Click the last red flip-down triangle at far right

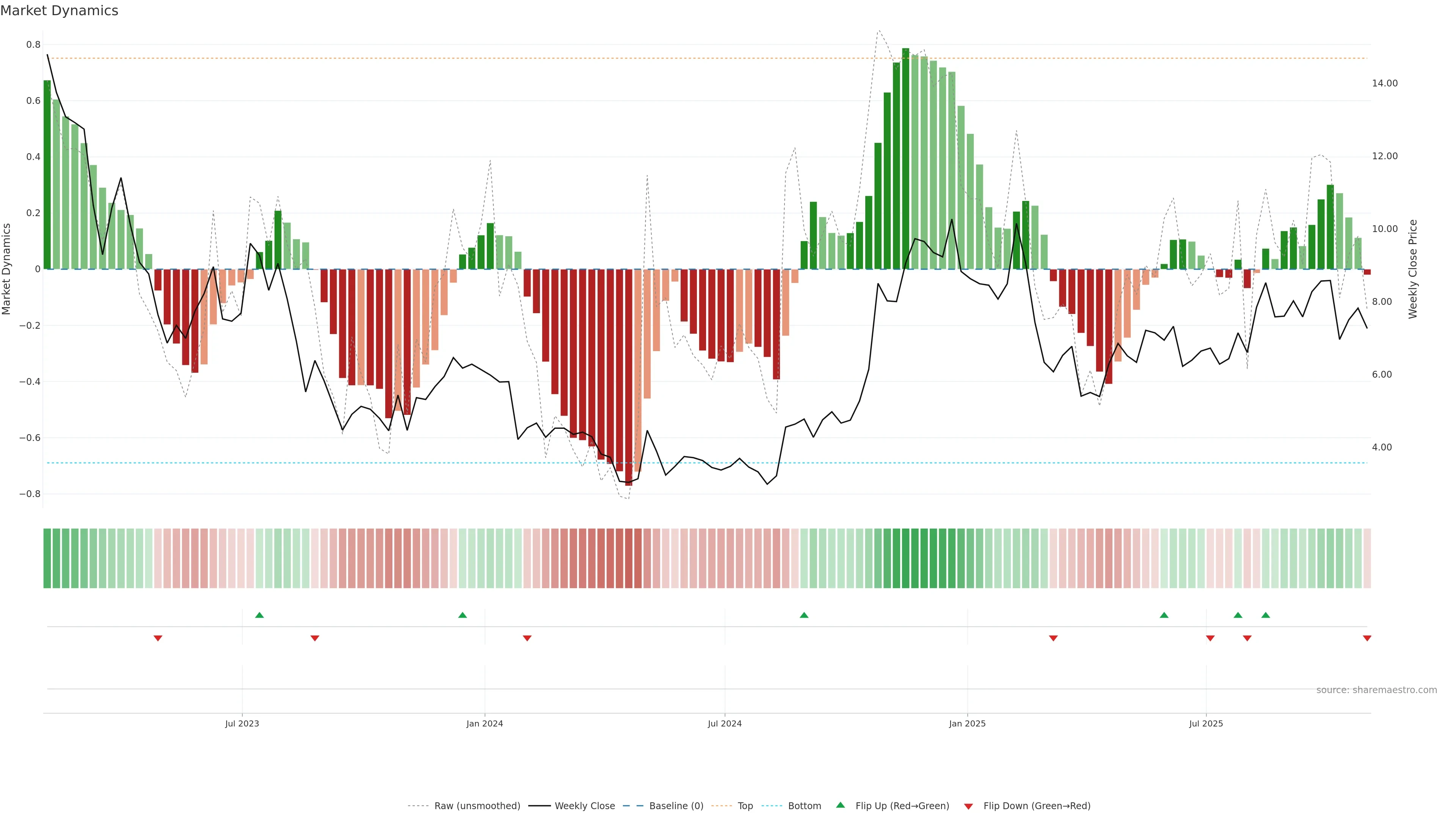point(1367,638)
